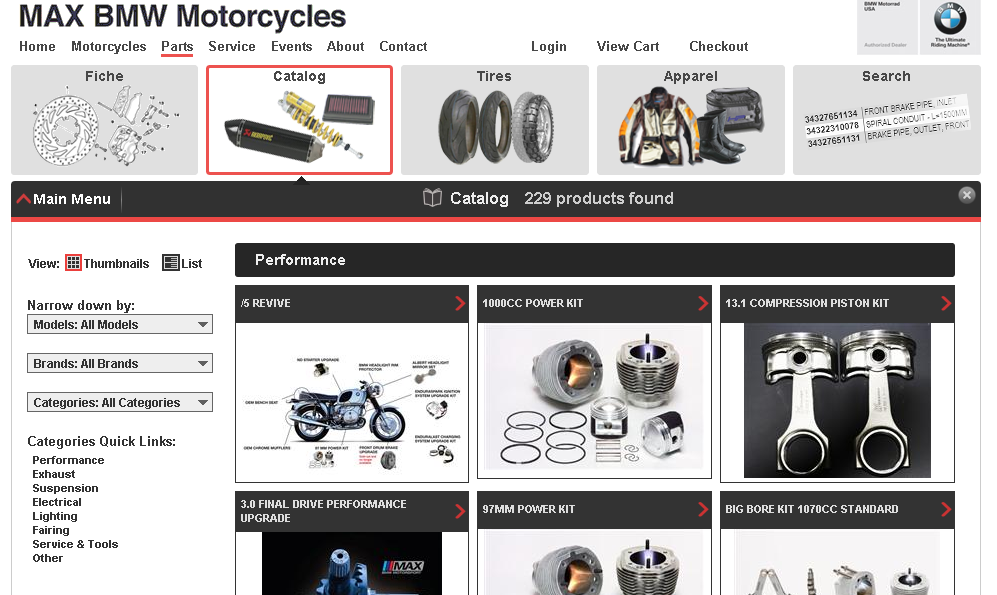Open the 1000CC Power Kit product image
997x595 pixels.
click(594, 400)
